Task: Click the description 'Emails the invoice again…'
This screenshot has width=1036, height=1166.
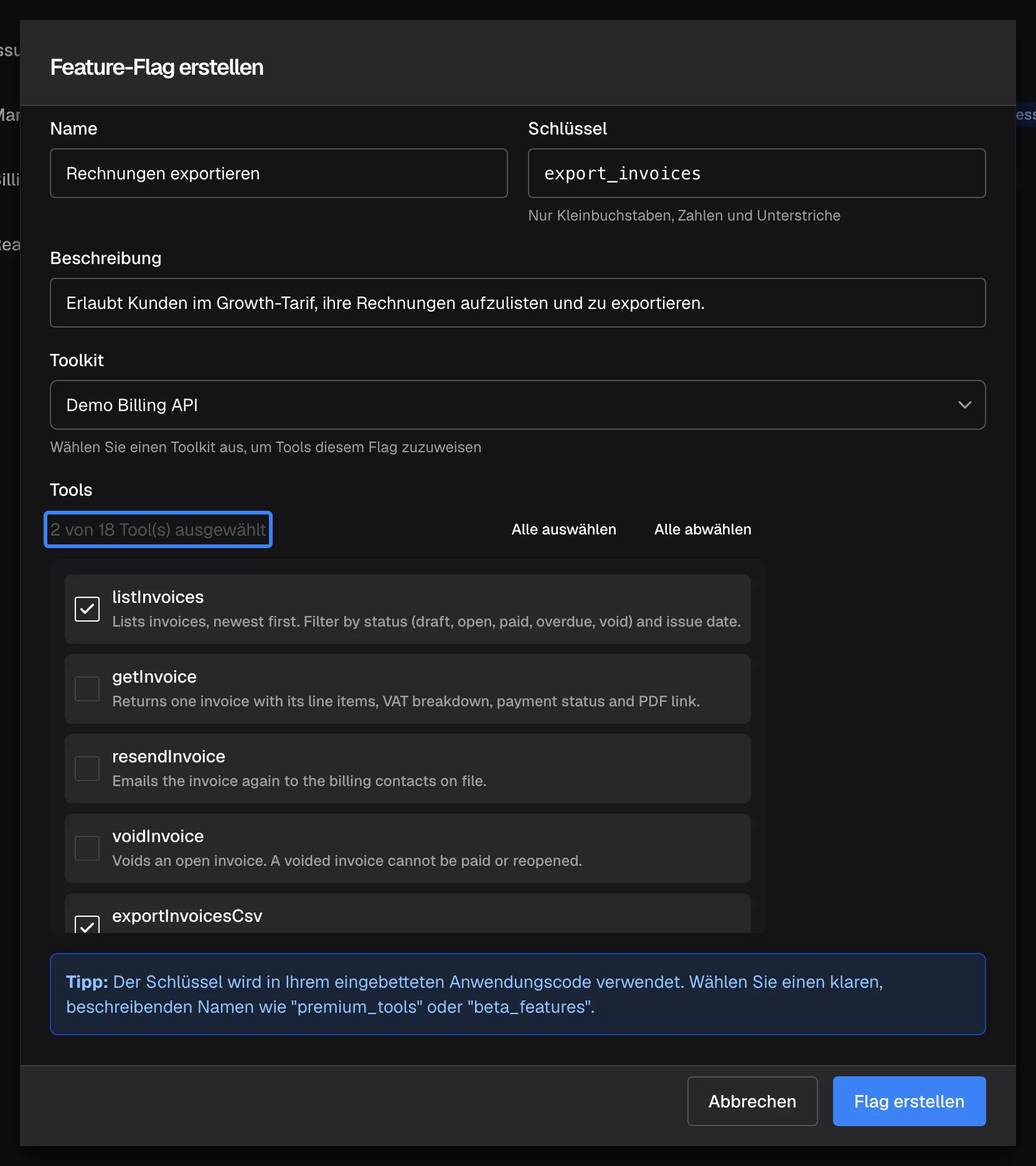Action: pos(299,781)
